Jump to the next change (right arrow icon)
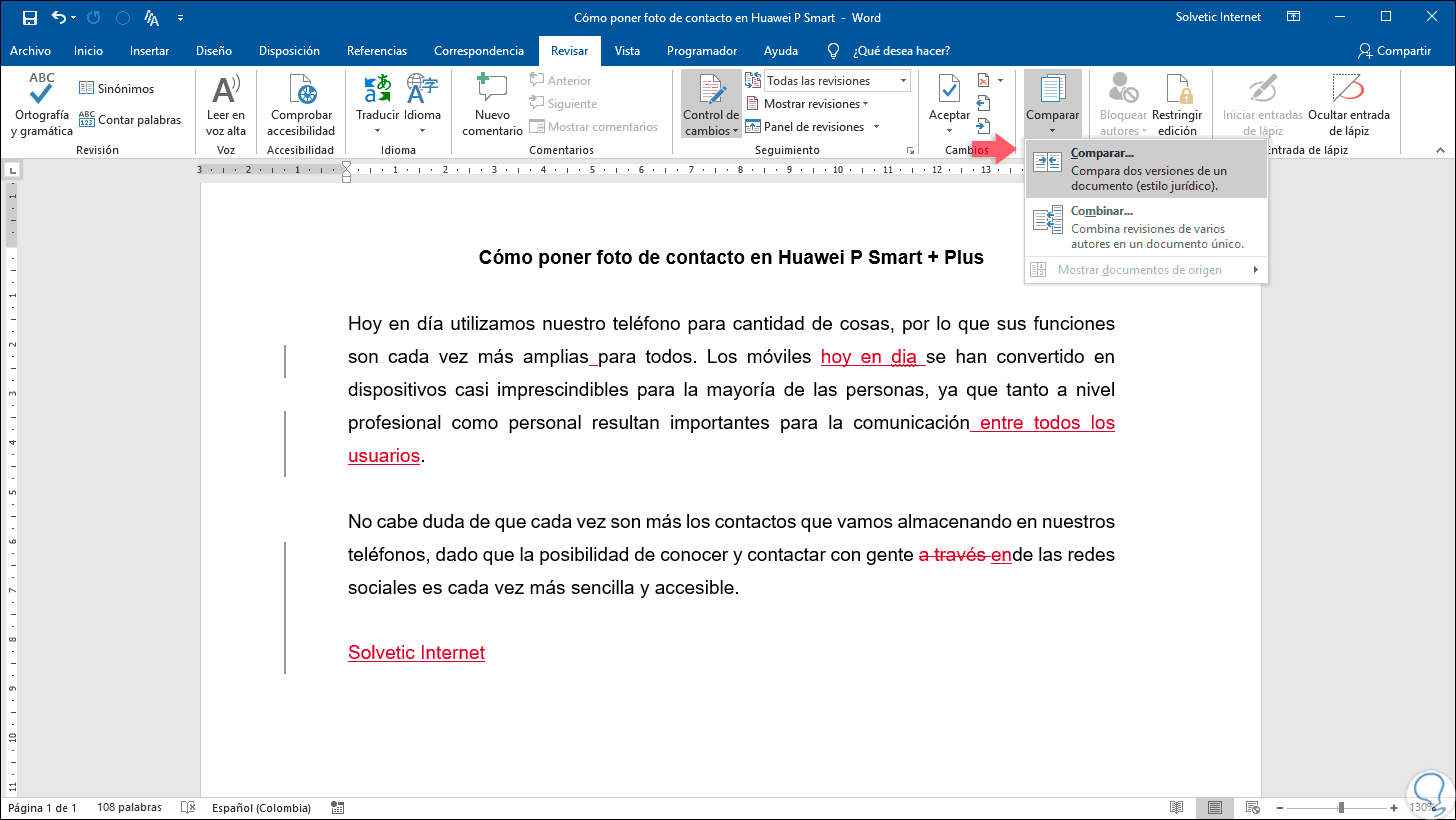Viewport: 1456px width, 820px height. (x=983, y=126)
